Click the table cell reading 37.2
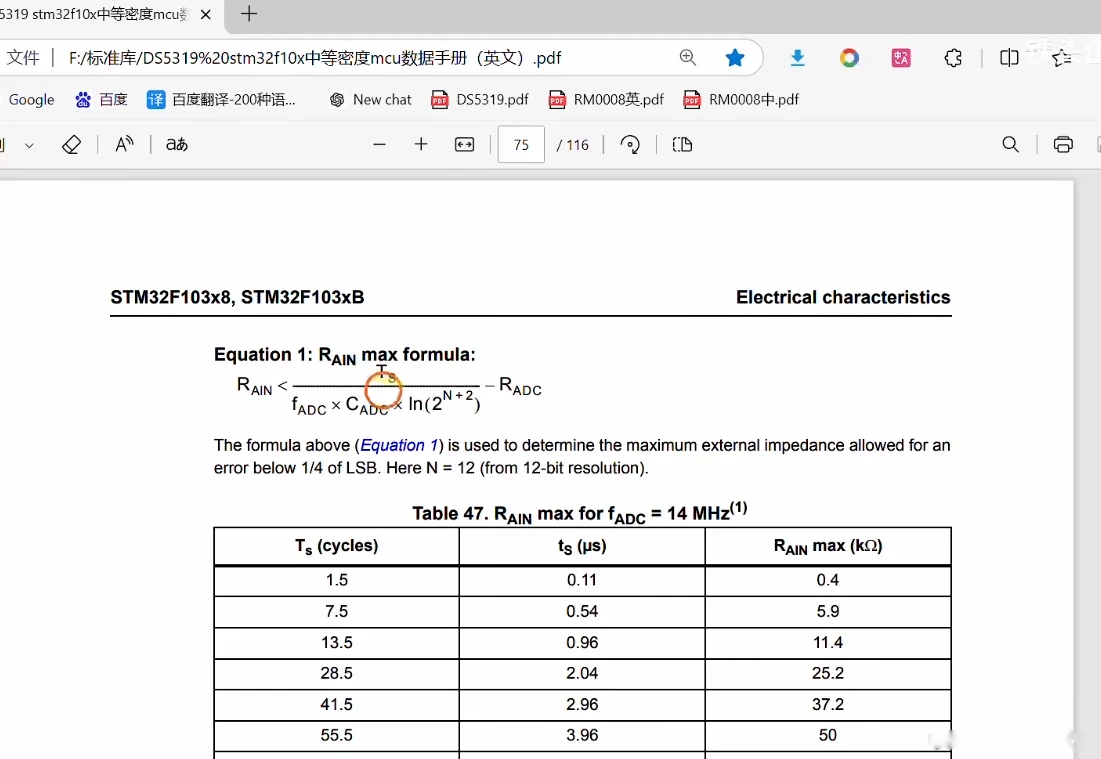Screen dimensions: 1101x759 click(828, 704)
